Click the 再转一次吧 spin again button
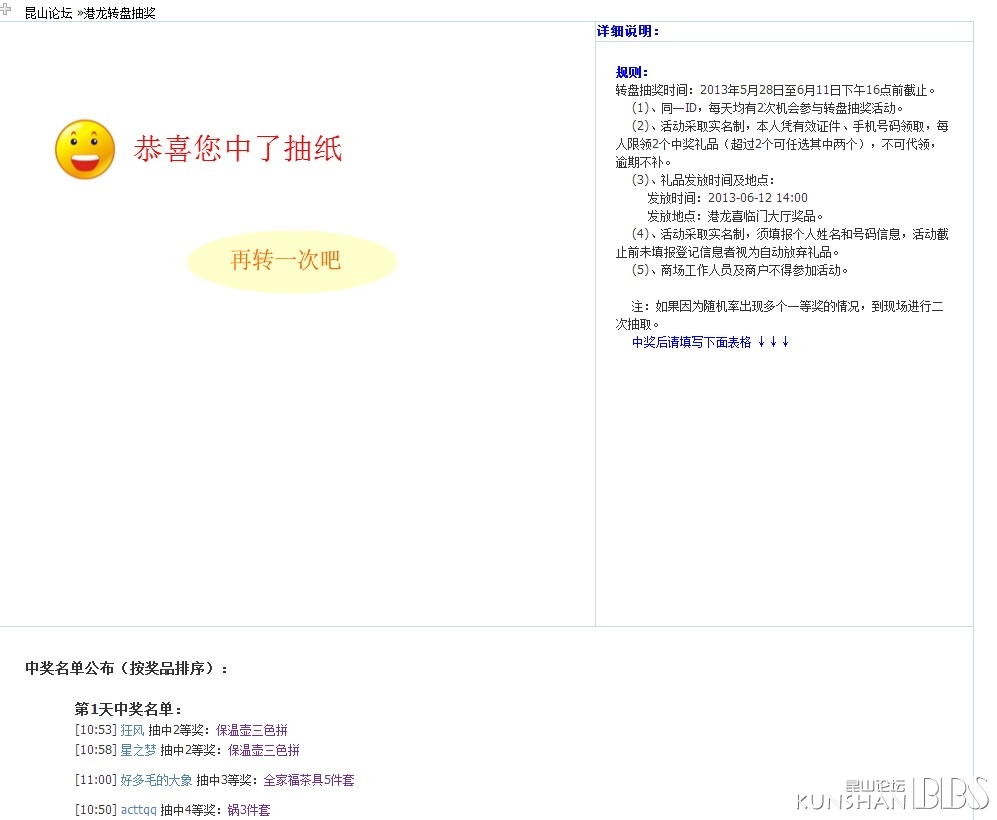997x820 pixels. coord(292,261)
